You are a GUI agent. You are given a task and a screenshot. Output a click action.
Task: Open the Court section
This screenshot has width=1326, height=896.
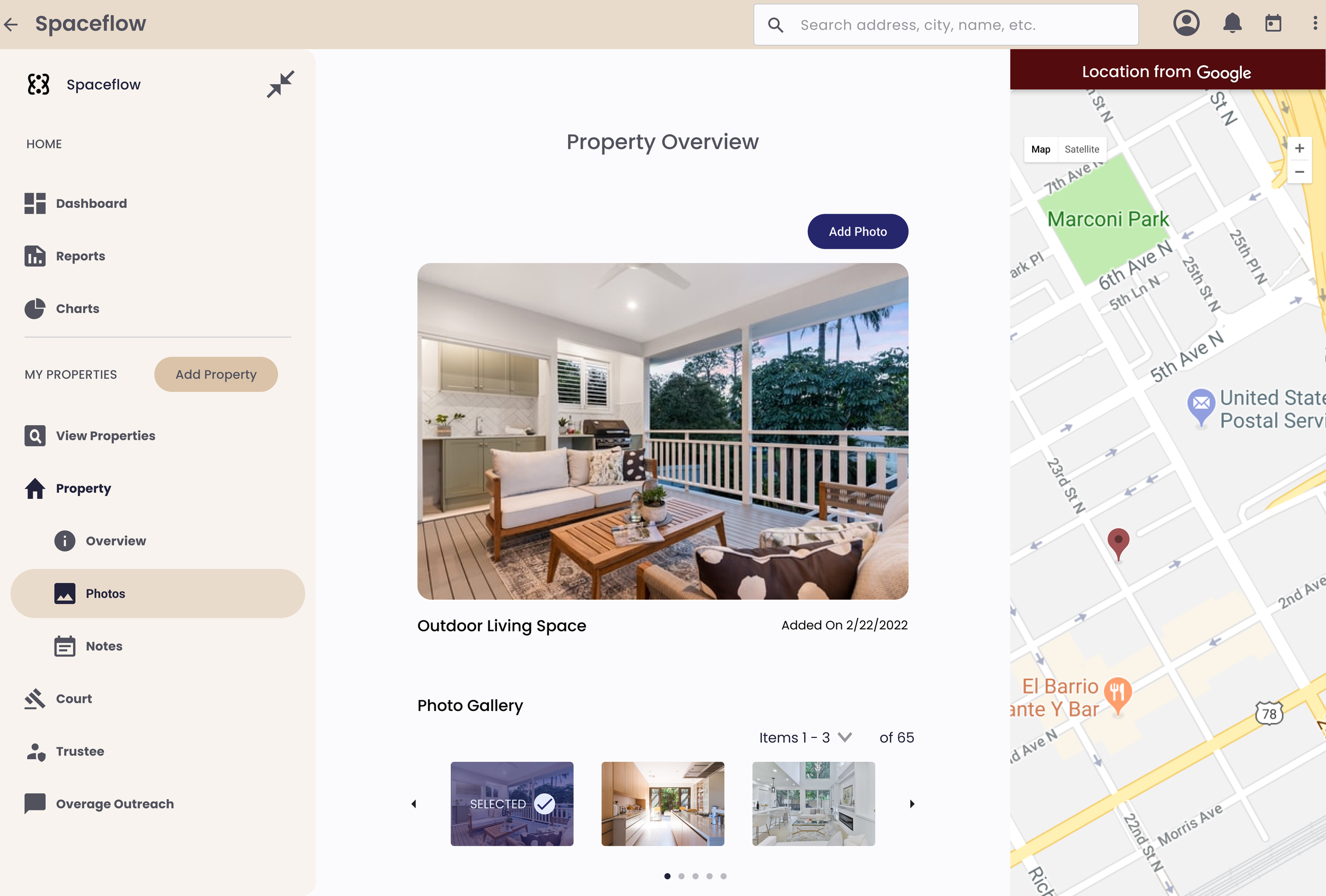(x=73, y=698)
